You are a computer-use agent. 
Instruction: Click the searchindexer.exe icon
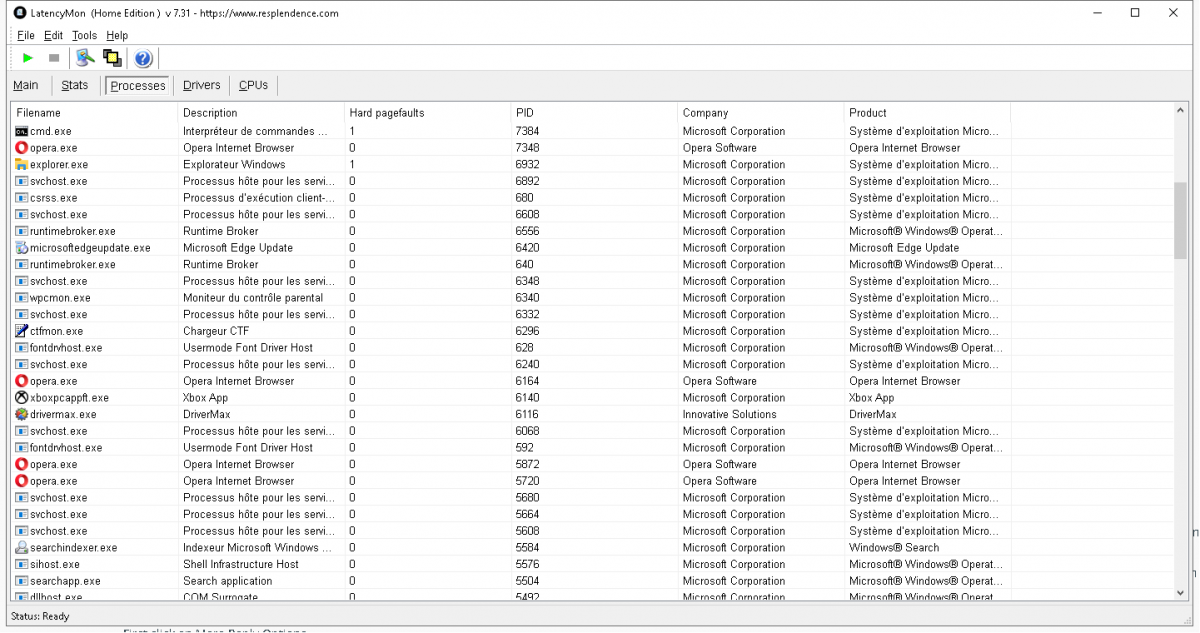tap(22, 548)
